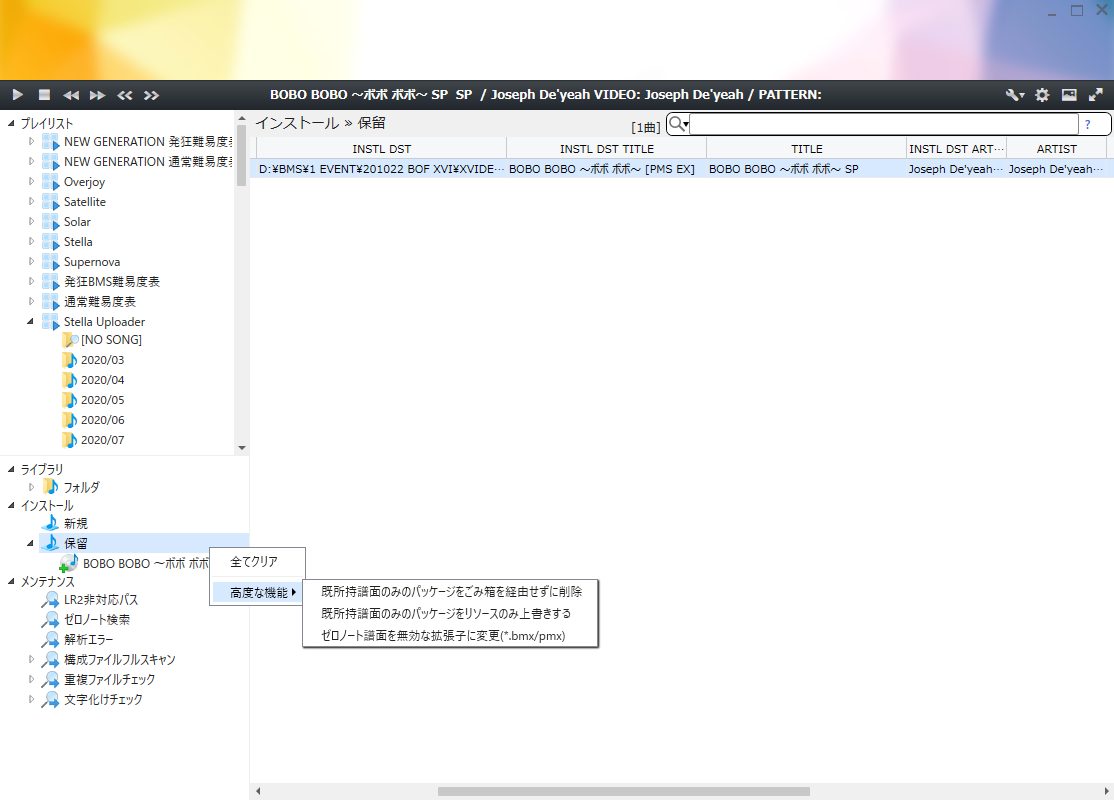Image resolution: width=1114 pixels, height=800 pixels.
Task: Sort by the TITLE column header
Action: coord(807,148)
